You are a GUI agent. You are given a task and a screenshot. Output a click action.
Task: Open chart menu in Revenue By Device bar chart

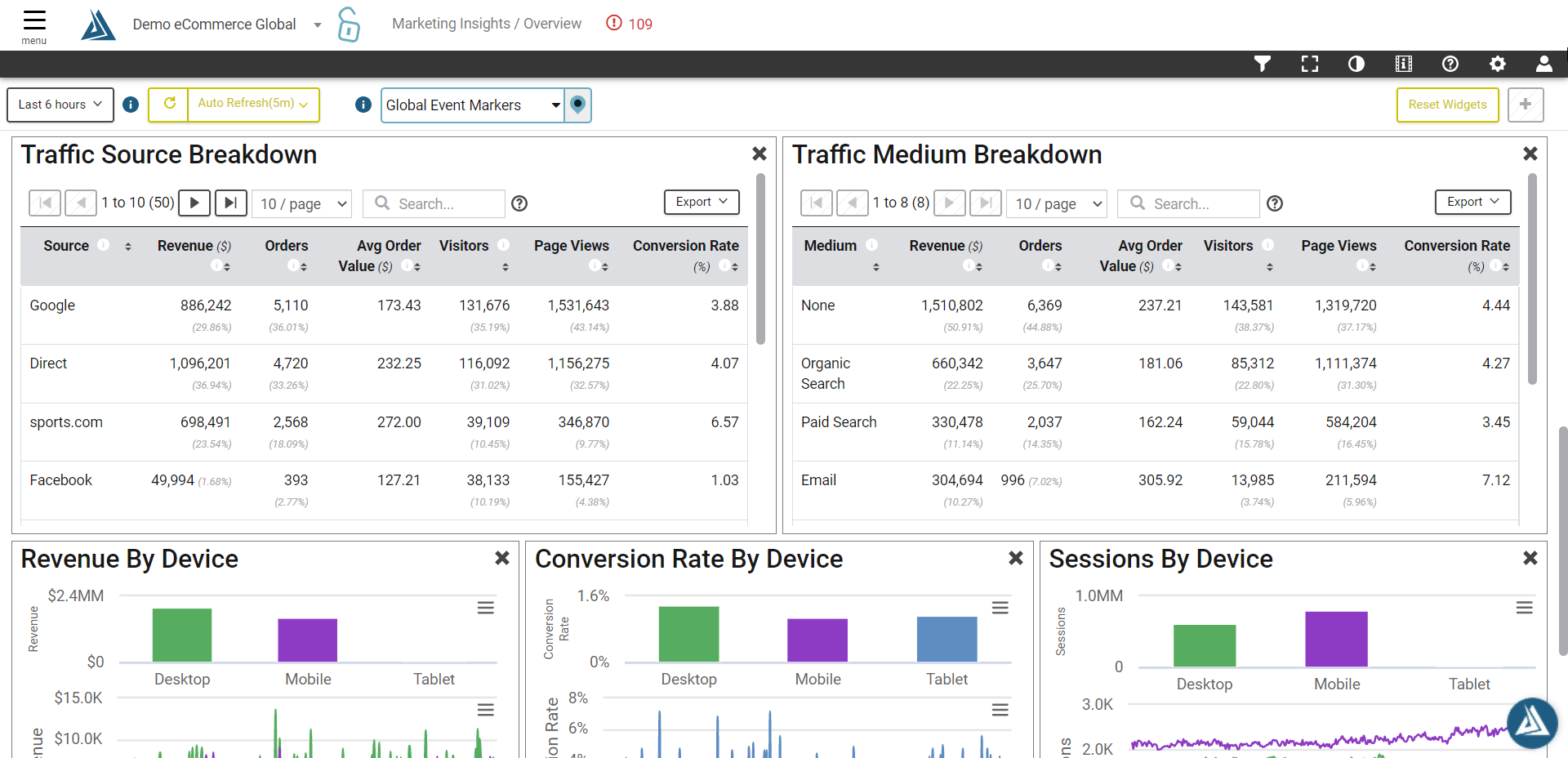click(x=486, y=608)
